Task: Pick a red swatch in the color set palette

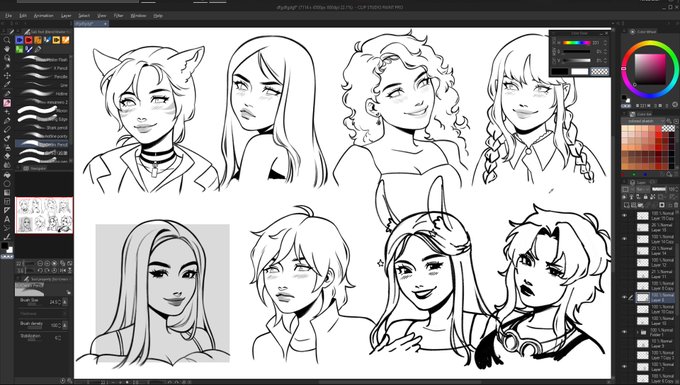Action: tap(659, 135)
